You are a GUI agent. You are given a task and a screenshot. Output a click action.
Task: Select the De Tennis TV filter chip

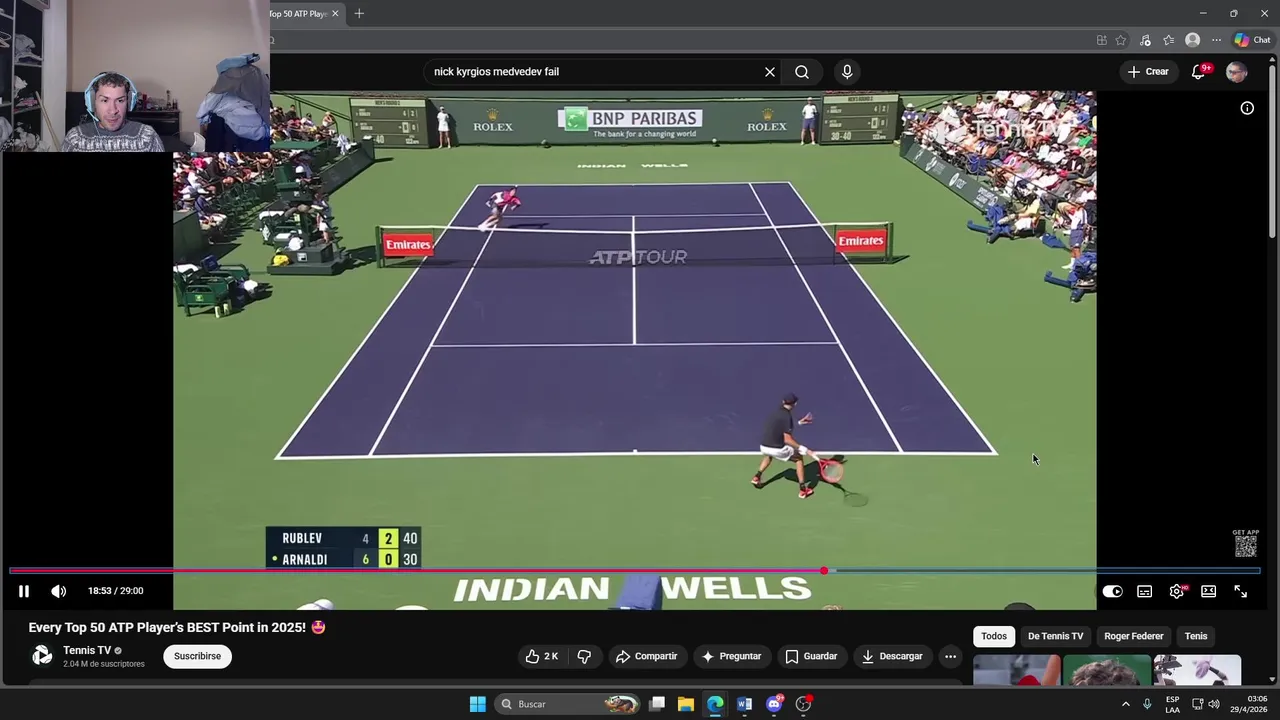coord(1055,636)
